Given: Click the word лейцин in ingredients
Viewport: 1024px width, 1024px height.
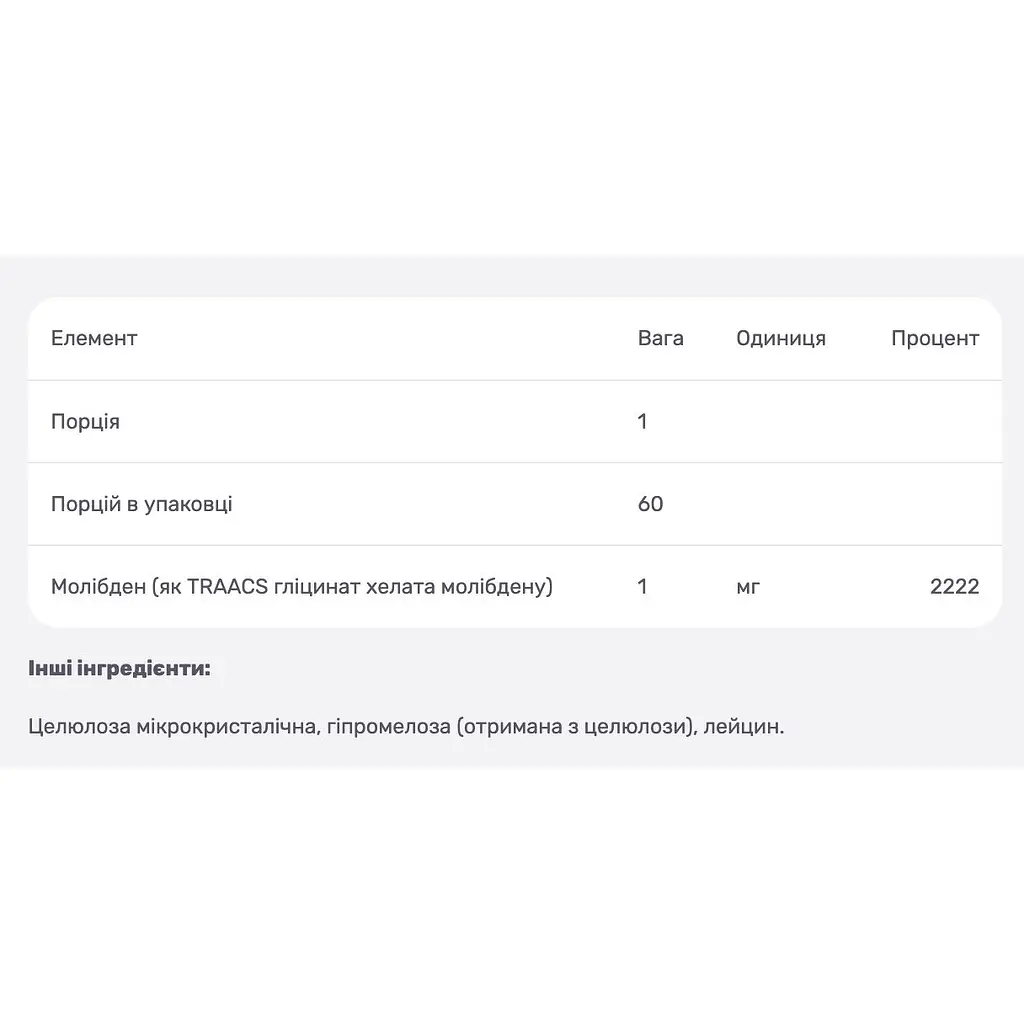Looking at the screenshot, I should (743, 726).
